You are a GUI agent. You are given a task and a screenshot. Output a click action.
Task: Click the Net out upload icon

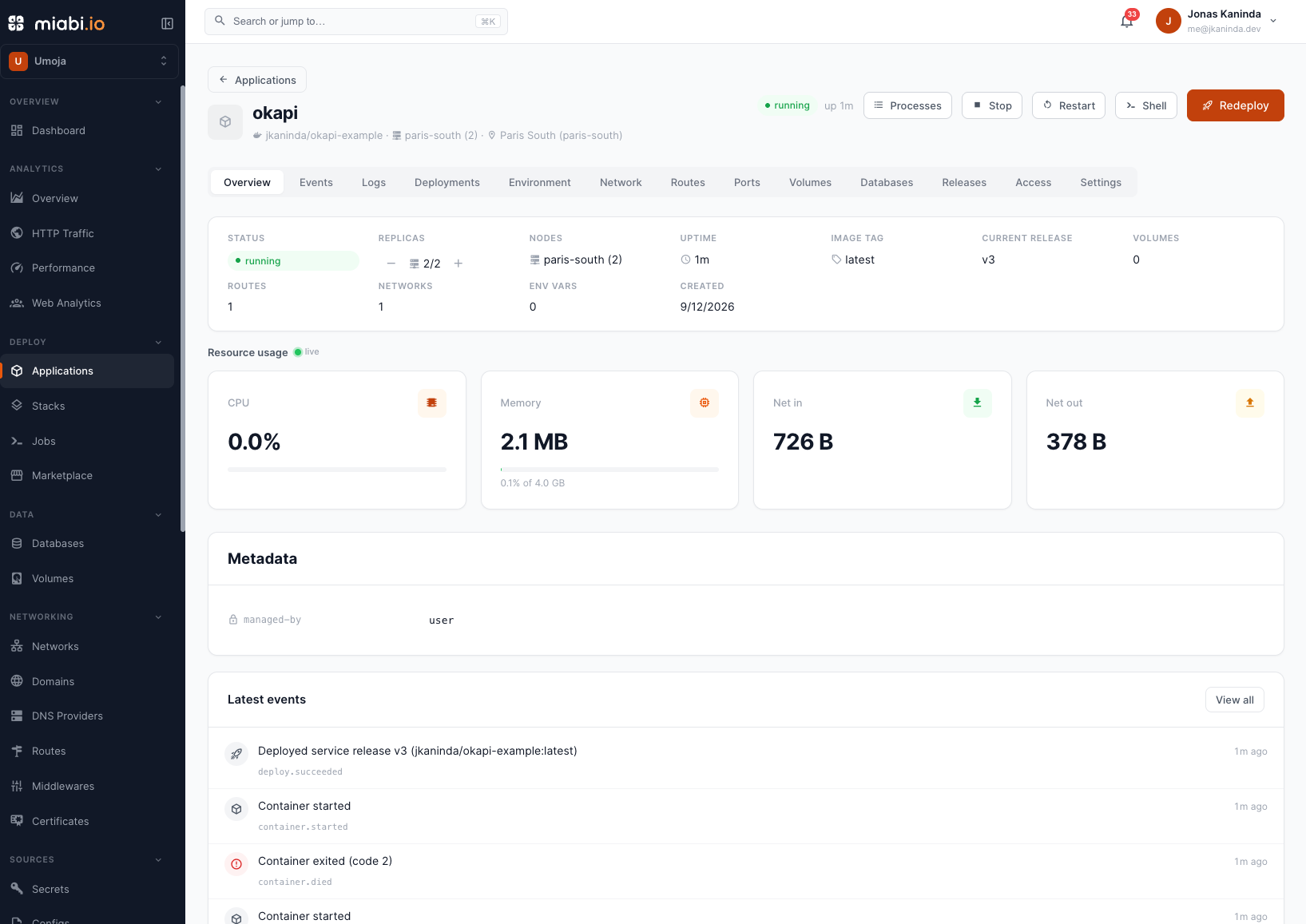(1250, 403)
